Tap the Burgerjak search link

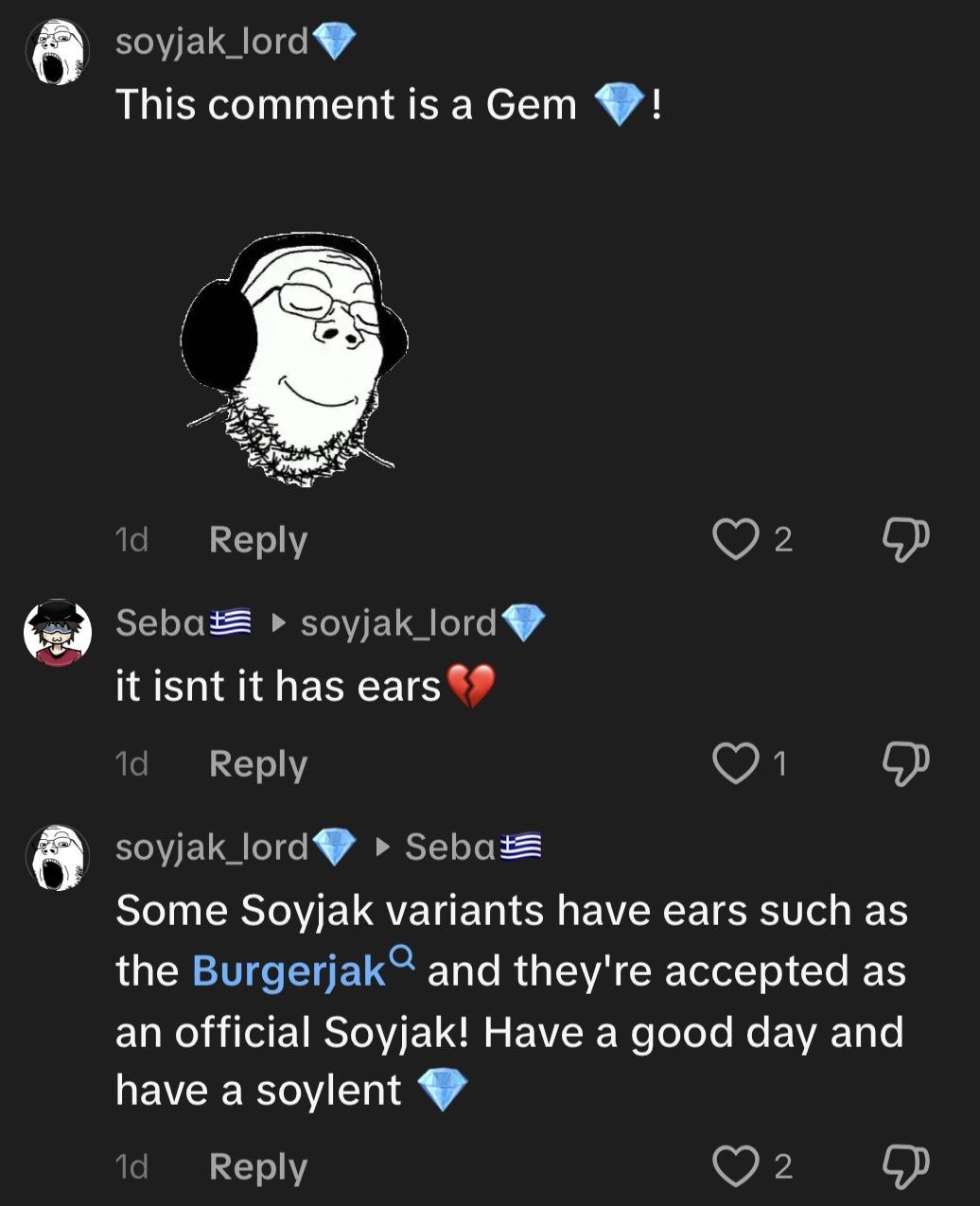289,971
